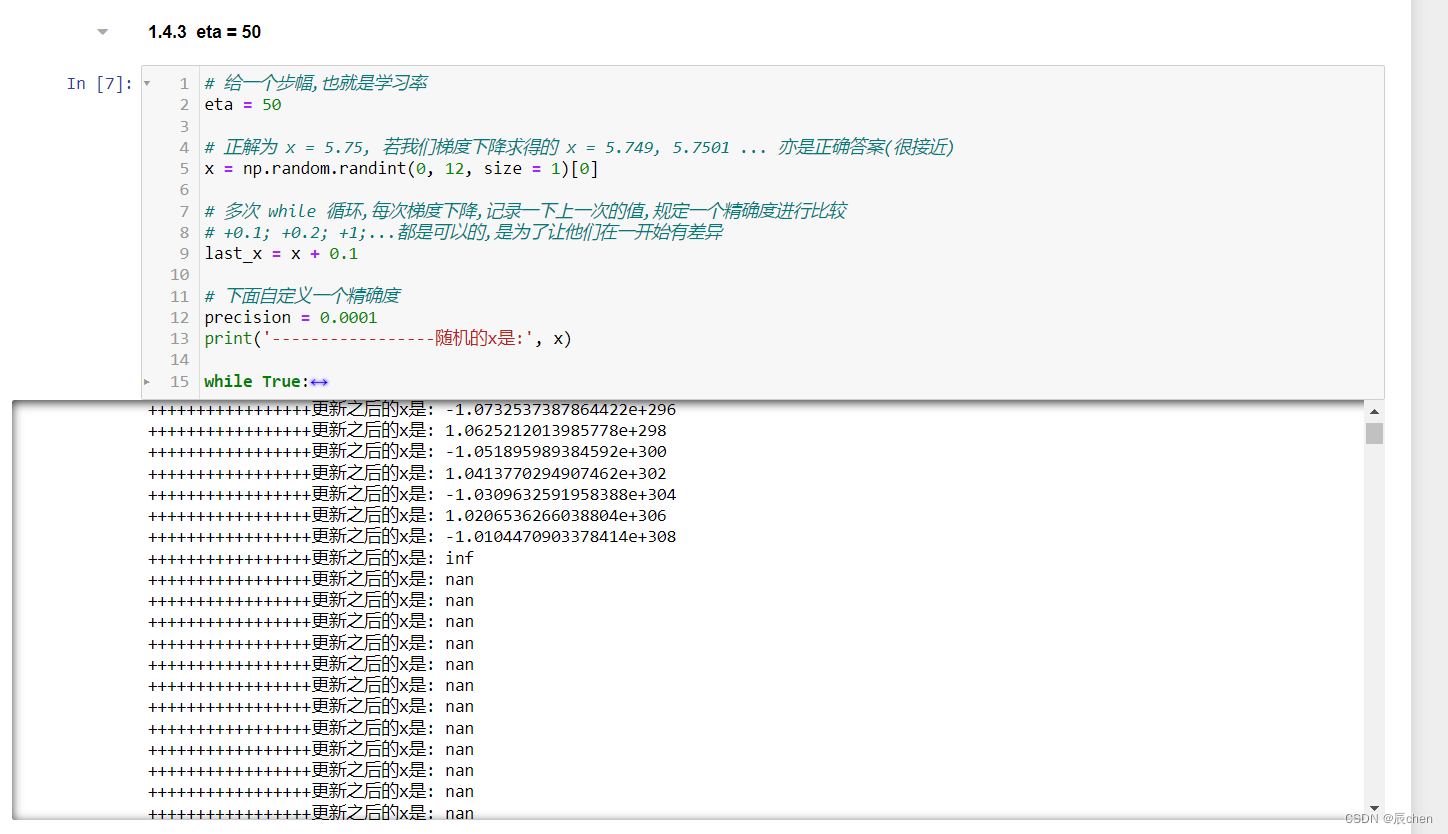Image resolution: width=1448 pixels, height=834 pixels.
Task: Click the print('---随机的x是:', x) line
Action: pyautogui.click(x=388, y=338)
